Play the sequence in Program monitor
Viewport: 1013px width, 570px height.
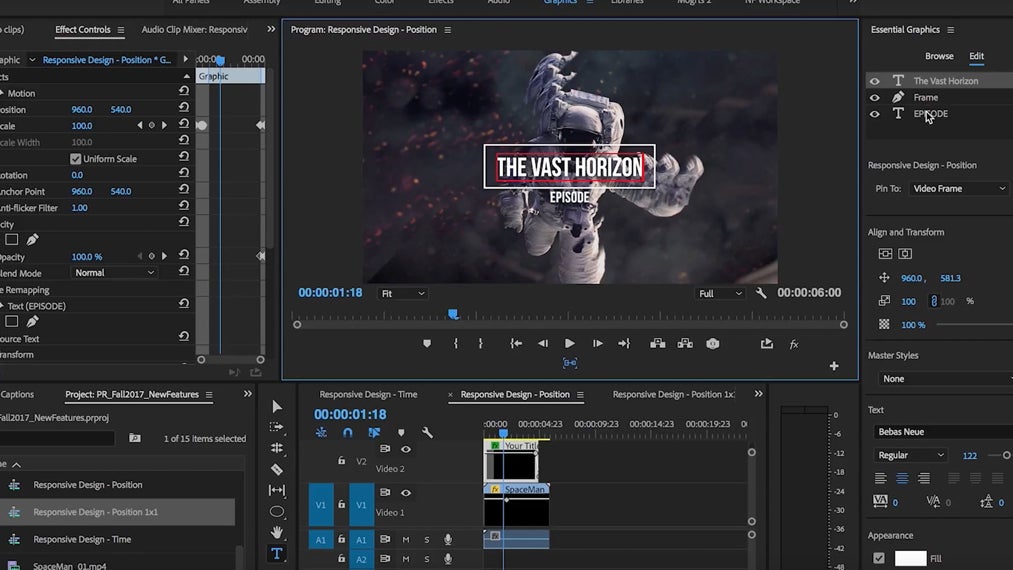click(x=570, y=343)
